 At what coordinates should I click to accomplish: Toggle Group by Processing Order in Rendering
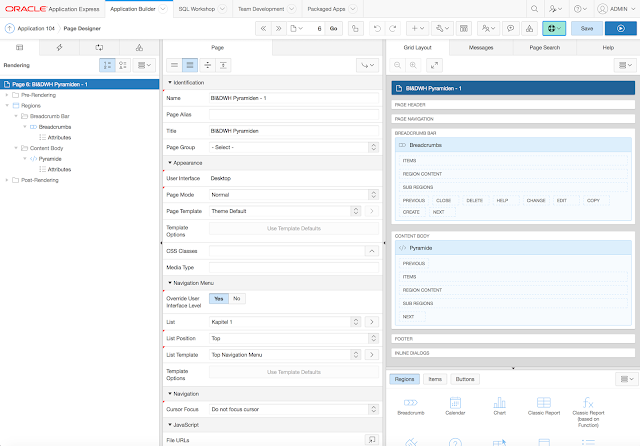107,65
